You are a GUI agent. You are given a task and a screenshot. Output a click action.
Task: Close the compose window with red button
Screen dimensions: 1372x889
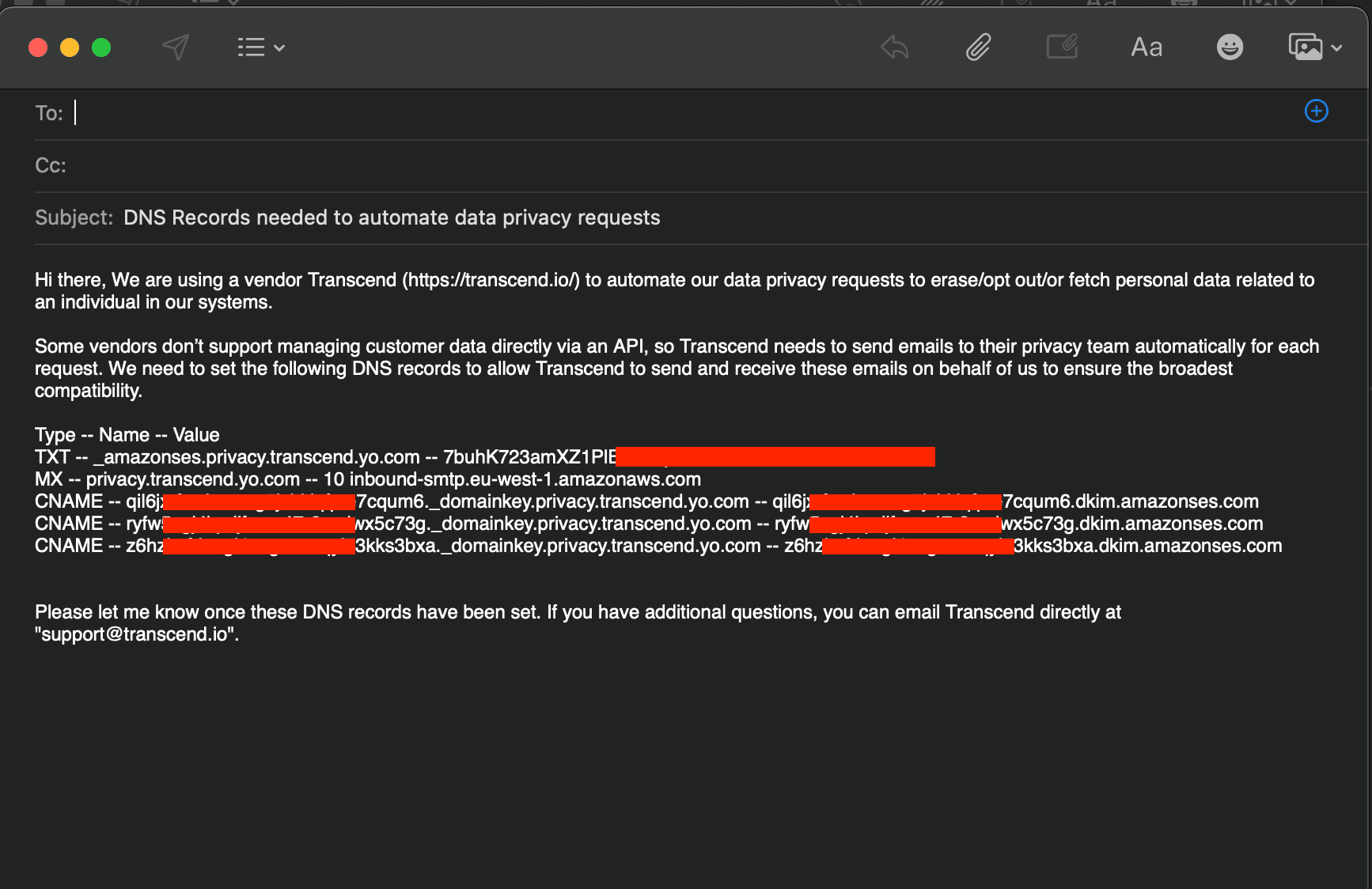(x=38, y=47)
